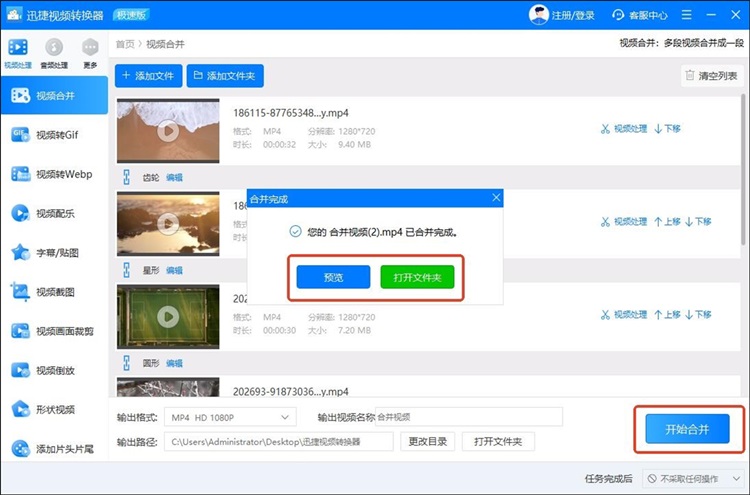Click the 迅捷视频转换器 app logo
This screenshot has width=750, height=495.
(13, 15)
